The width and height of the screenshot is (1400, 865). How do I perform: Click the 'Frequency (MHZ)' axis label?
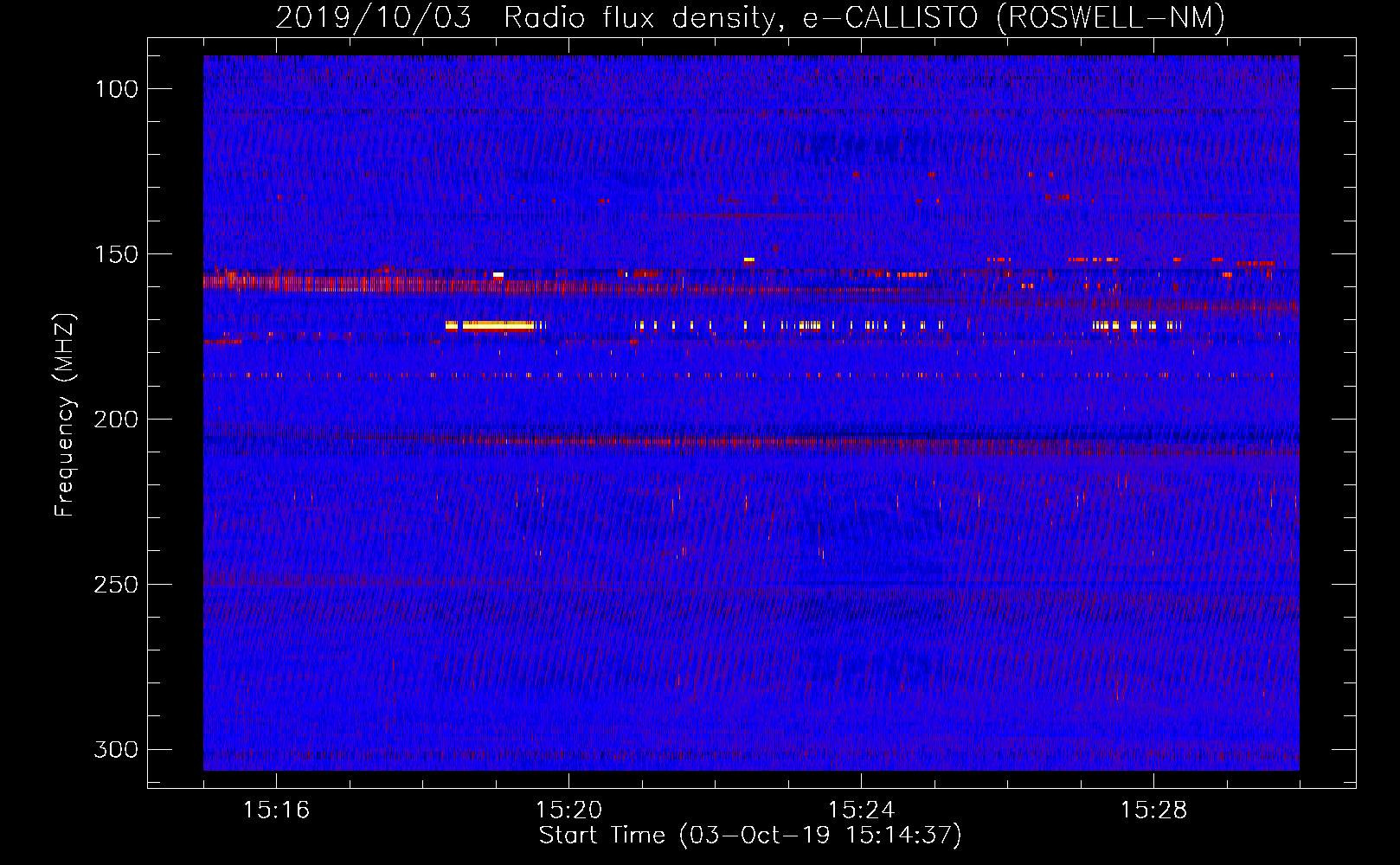pyautogui.click(x=65, y=414)
